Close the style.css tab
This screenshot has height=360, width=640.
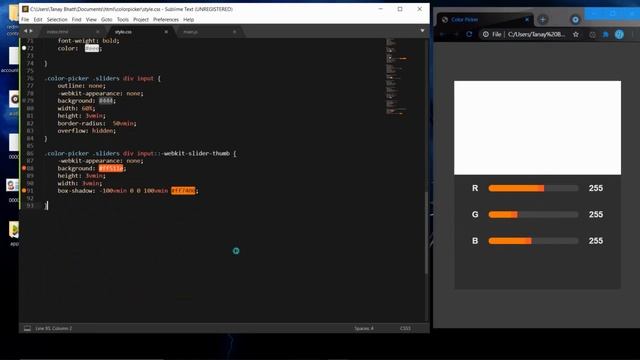[166, 32]
